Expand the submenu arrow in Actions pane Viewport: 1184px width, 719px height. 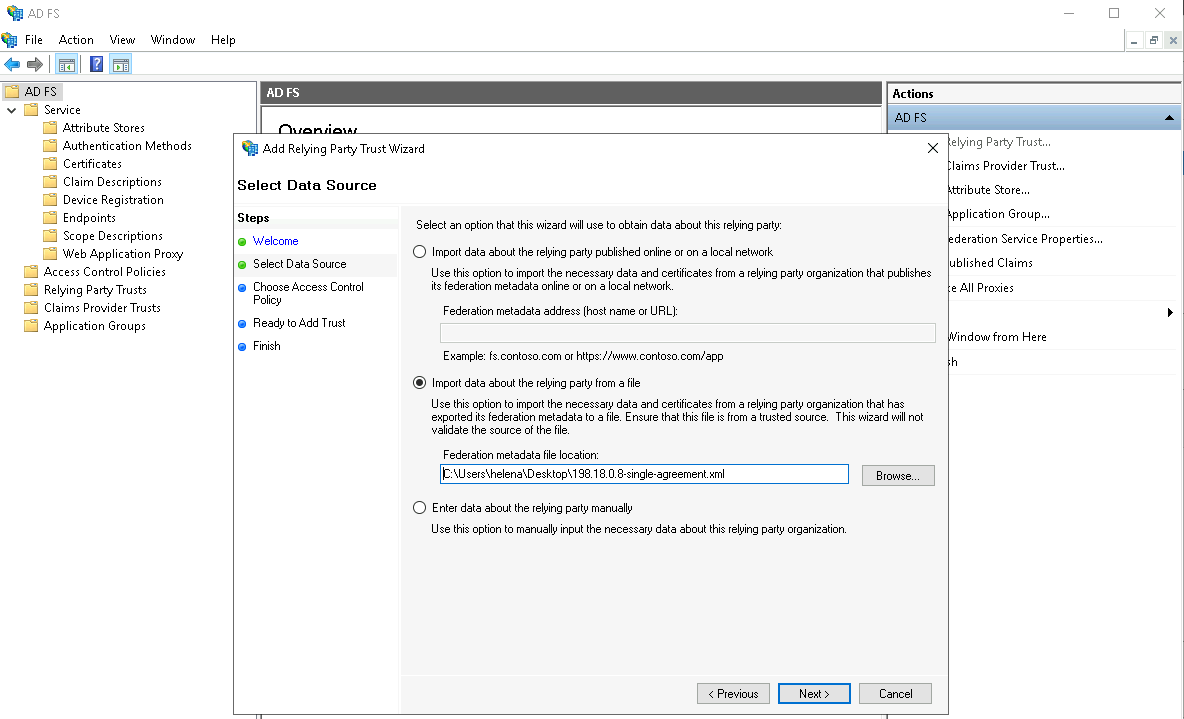[1170, 313]
